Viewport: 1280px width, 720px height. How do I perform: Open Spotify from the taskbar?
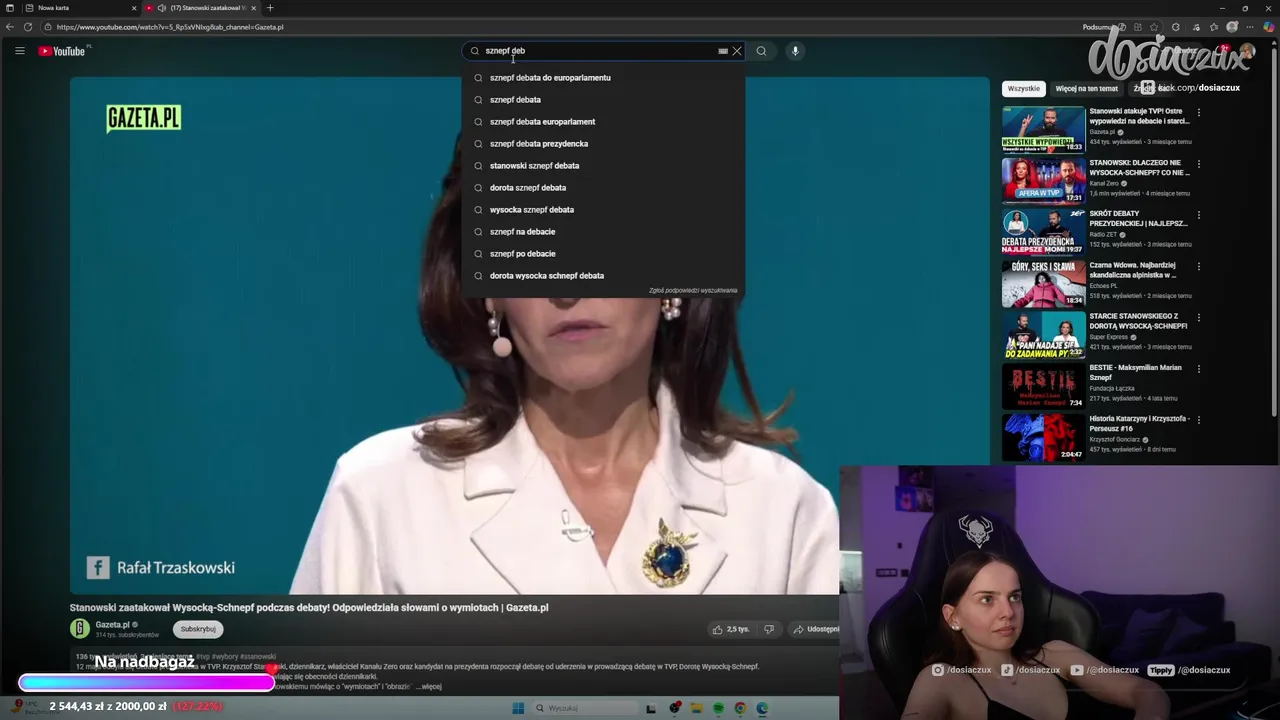(x=719, y=709)
